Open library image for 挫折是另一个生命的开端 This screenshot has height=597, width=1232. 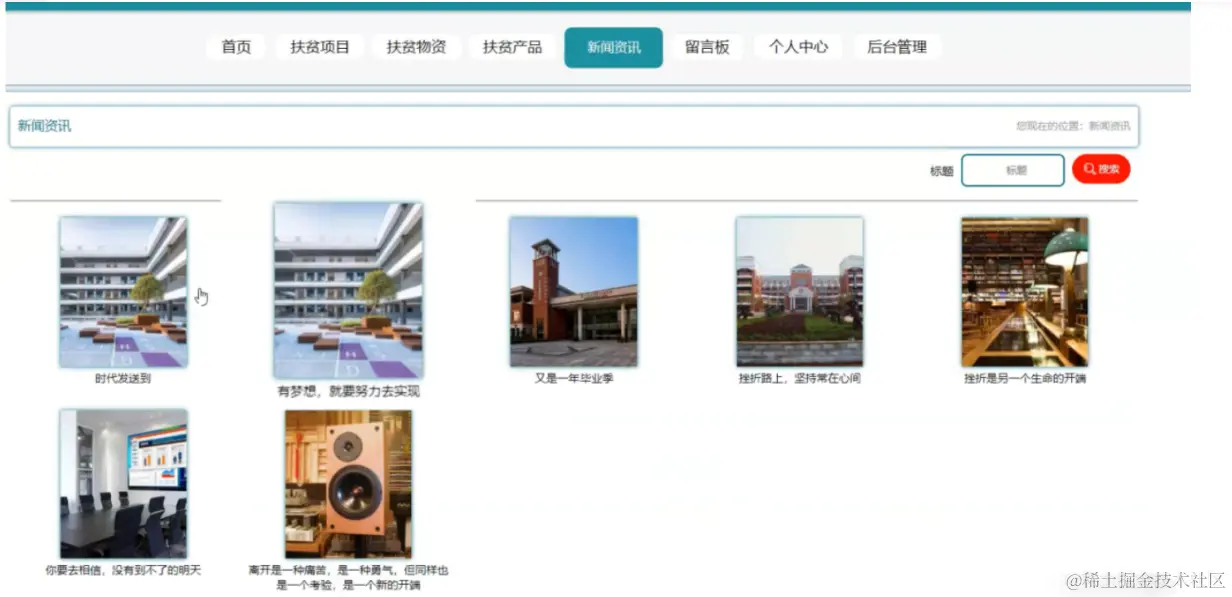1025,292
